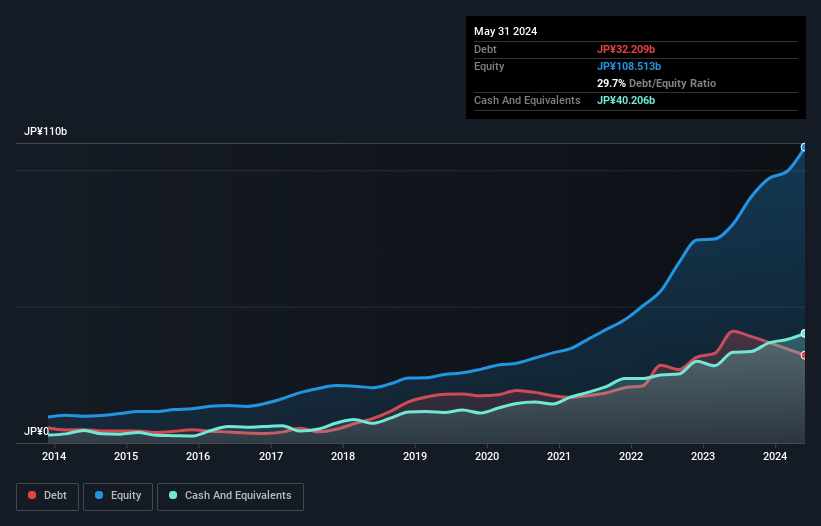Click the 2022 x-axis label

point(631,456)
